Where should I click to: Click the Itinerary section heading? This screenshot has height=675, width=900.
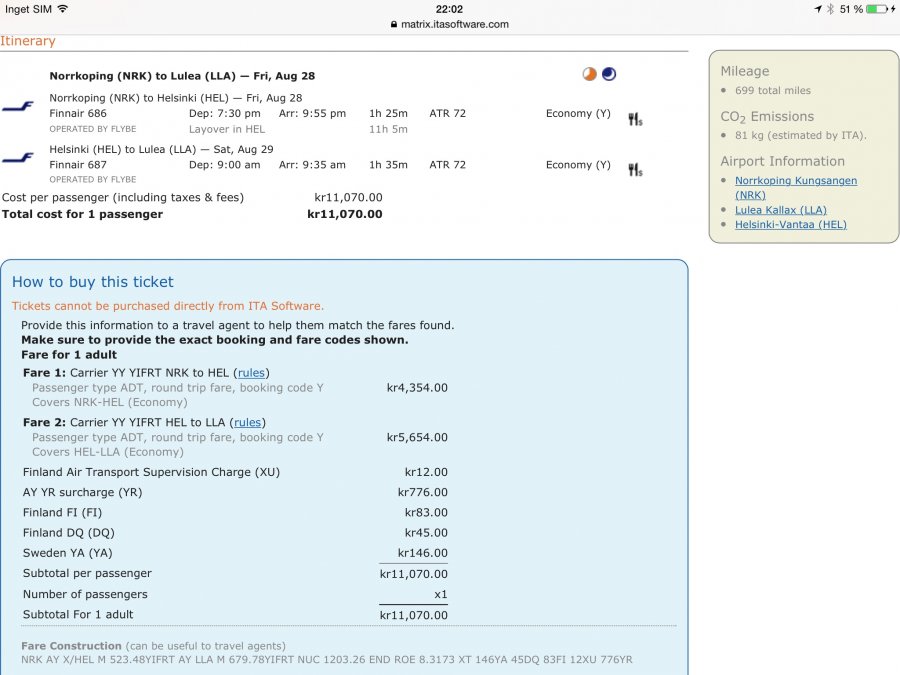28,41
